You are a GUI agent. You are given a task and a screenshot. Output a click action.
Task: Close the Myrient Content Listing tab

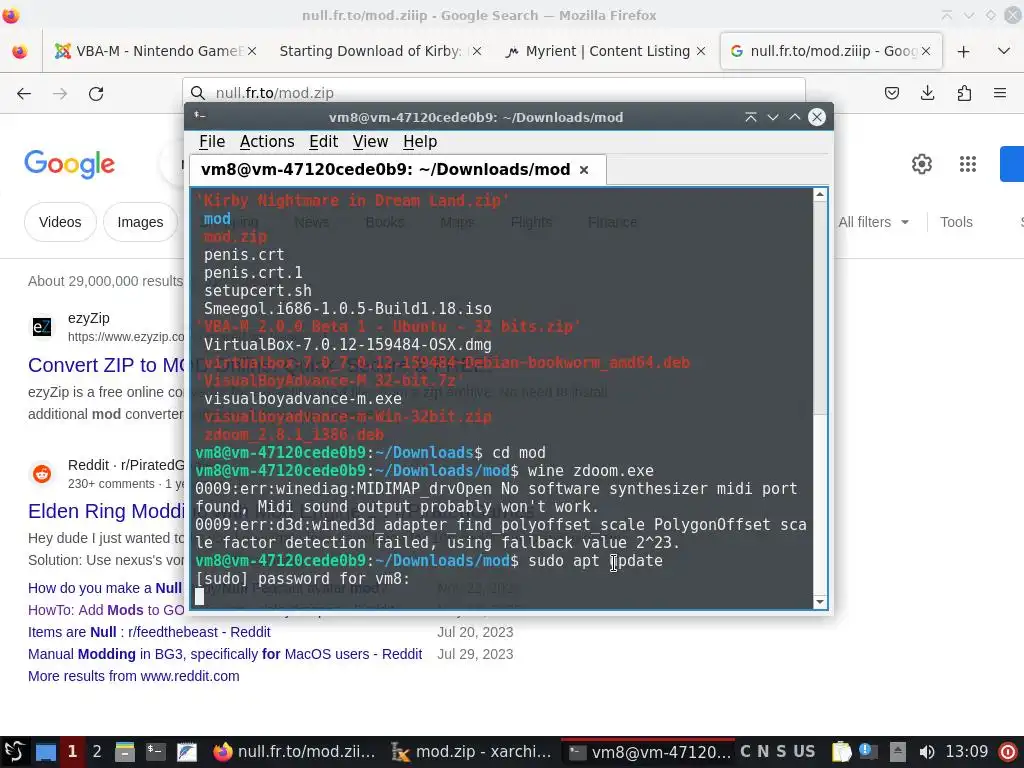(x=701, y=51)
